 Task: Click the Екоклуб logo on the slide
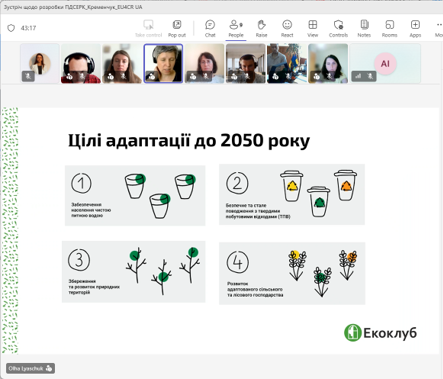click(380, 333)
